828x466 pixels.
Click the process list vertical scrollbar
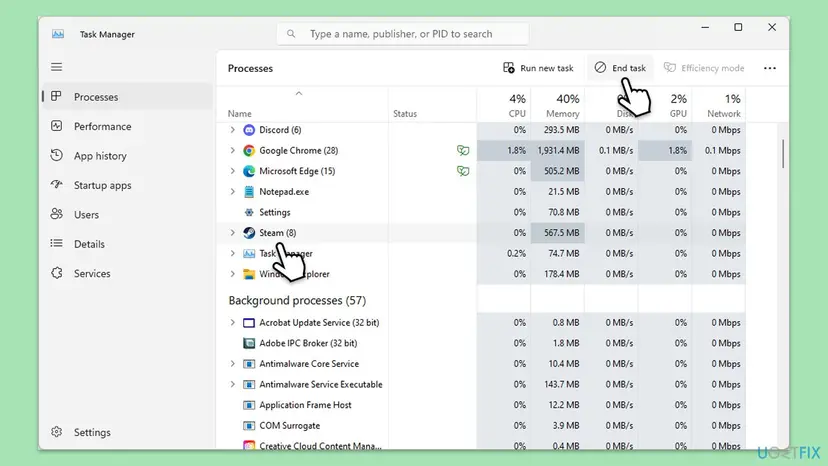(x=783, y=154)
